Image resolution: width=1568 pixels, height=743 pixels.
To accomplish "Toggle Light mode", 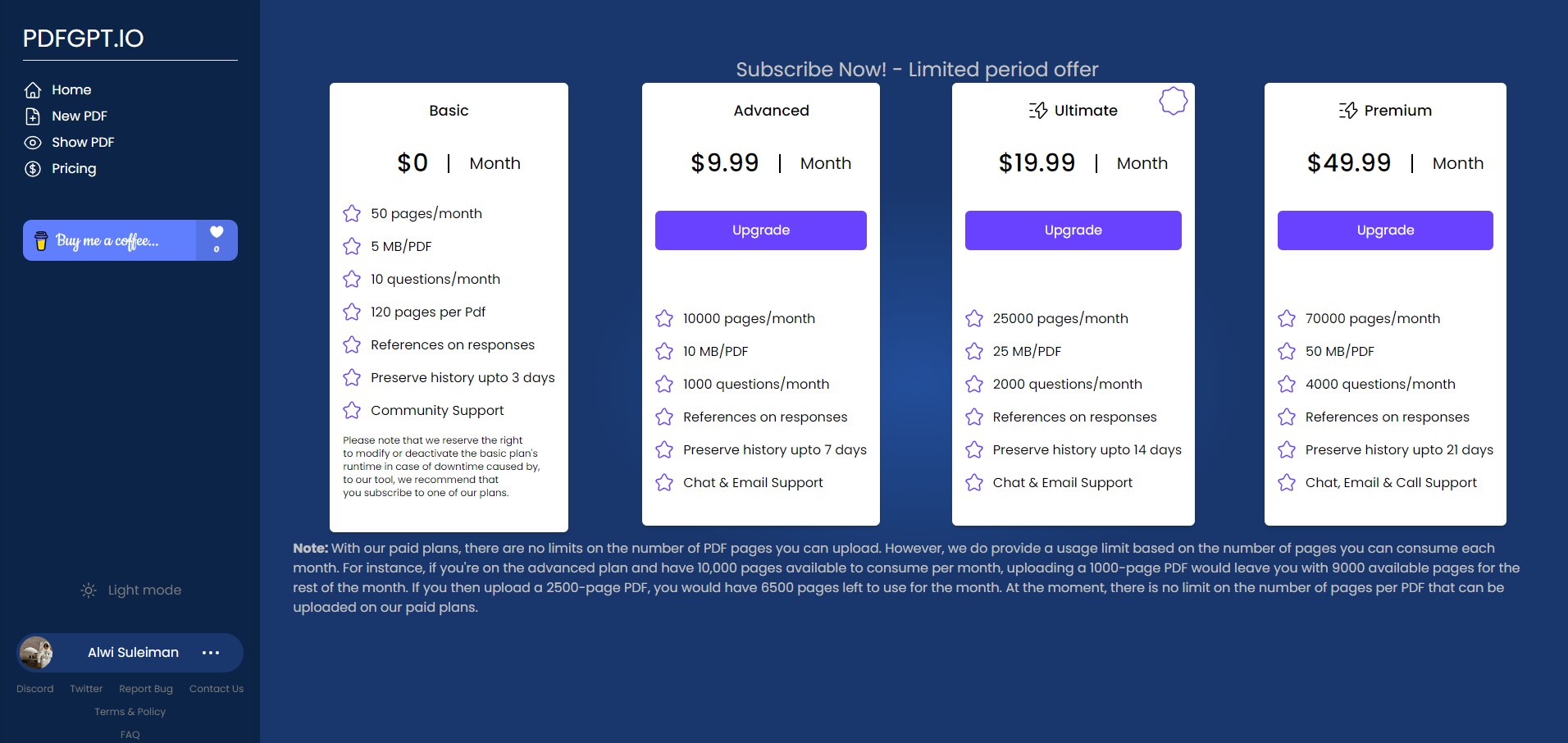I will coord(144,590).
